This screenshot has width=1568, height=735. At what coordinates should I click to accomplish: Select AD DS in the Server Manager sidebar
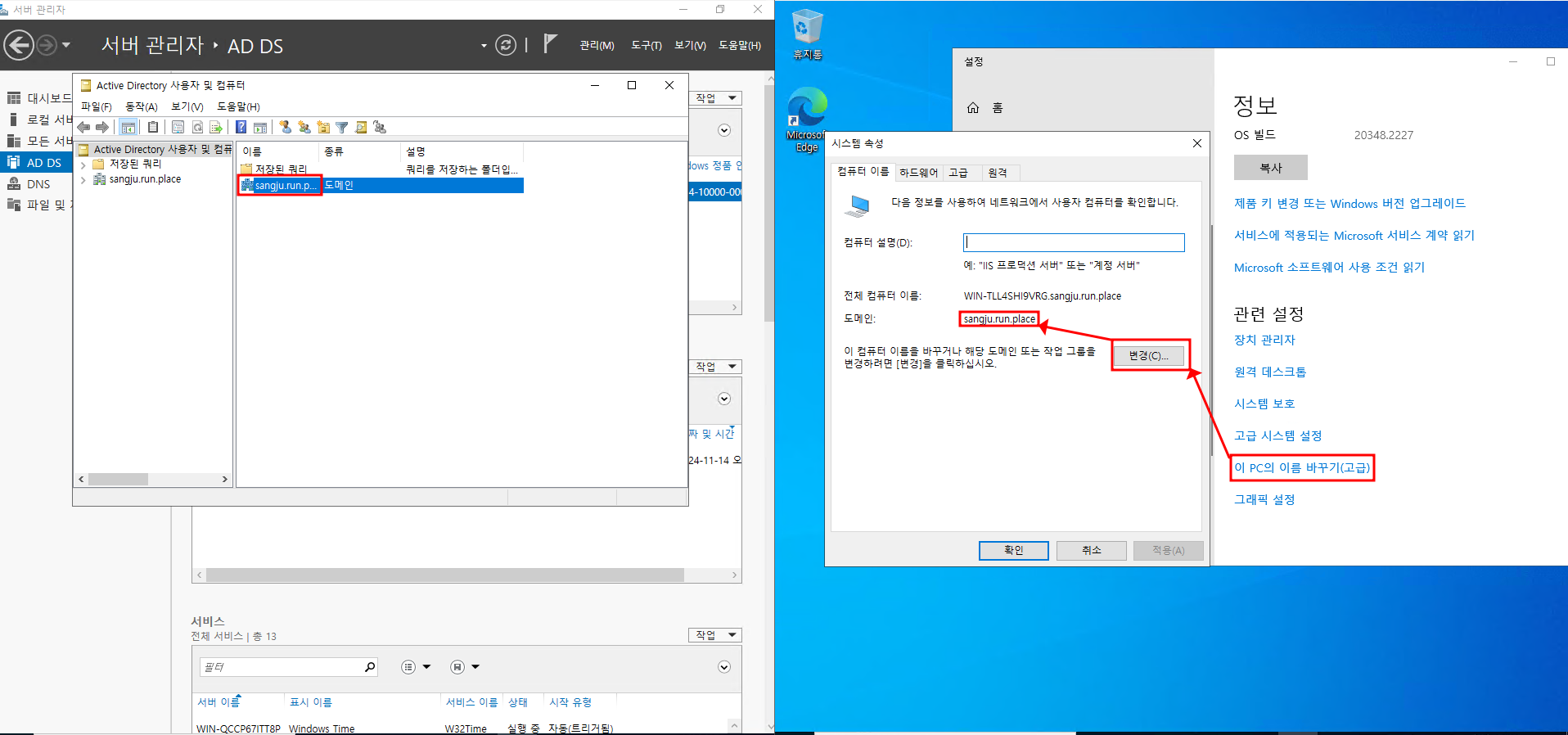click(37, 163)
